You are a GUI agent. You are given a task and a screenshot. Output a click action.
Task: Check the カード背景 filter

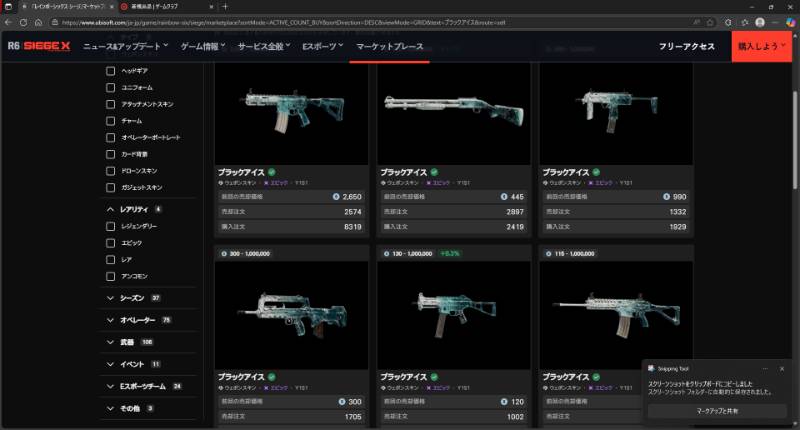coord(110,154)
